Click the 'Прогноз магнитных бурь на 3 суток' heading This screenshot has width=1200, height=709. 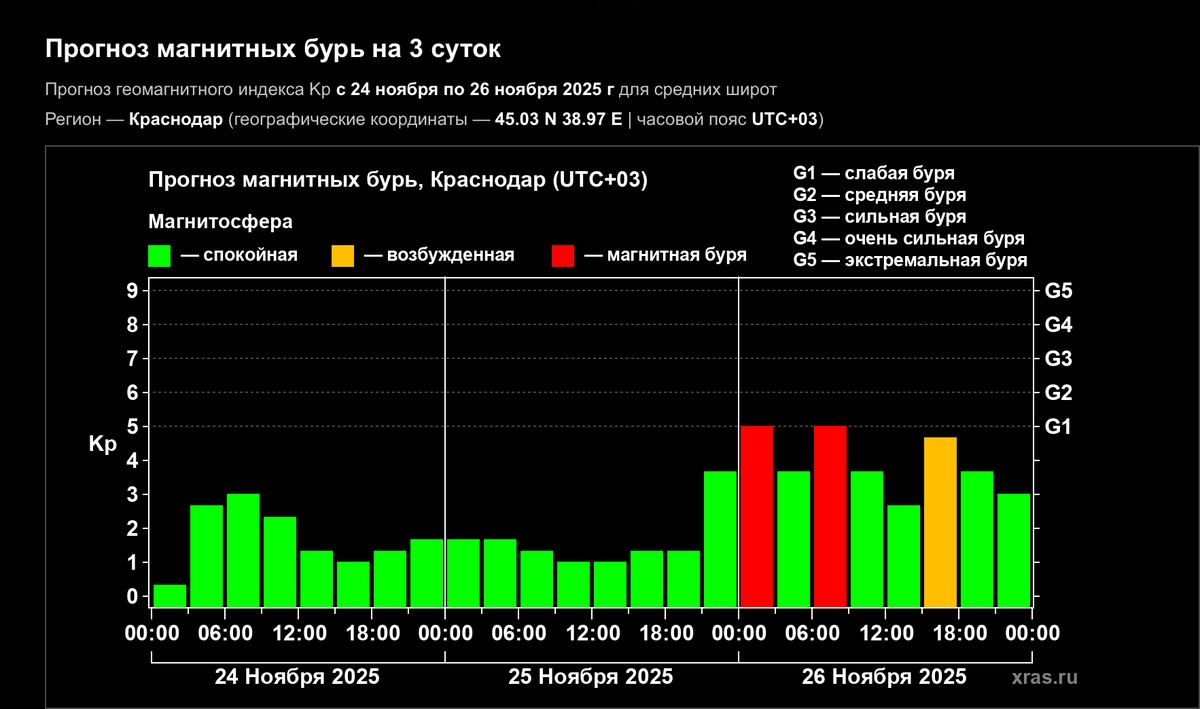pyautogui.click(x=272, y=49)
